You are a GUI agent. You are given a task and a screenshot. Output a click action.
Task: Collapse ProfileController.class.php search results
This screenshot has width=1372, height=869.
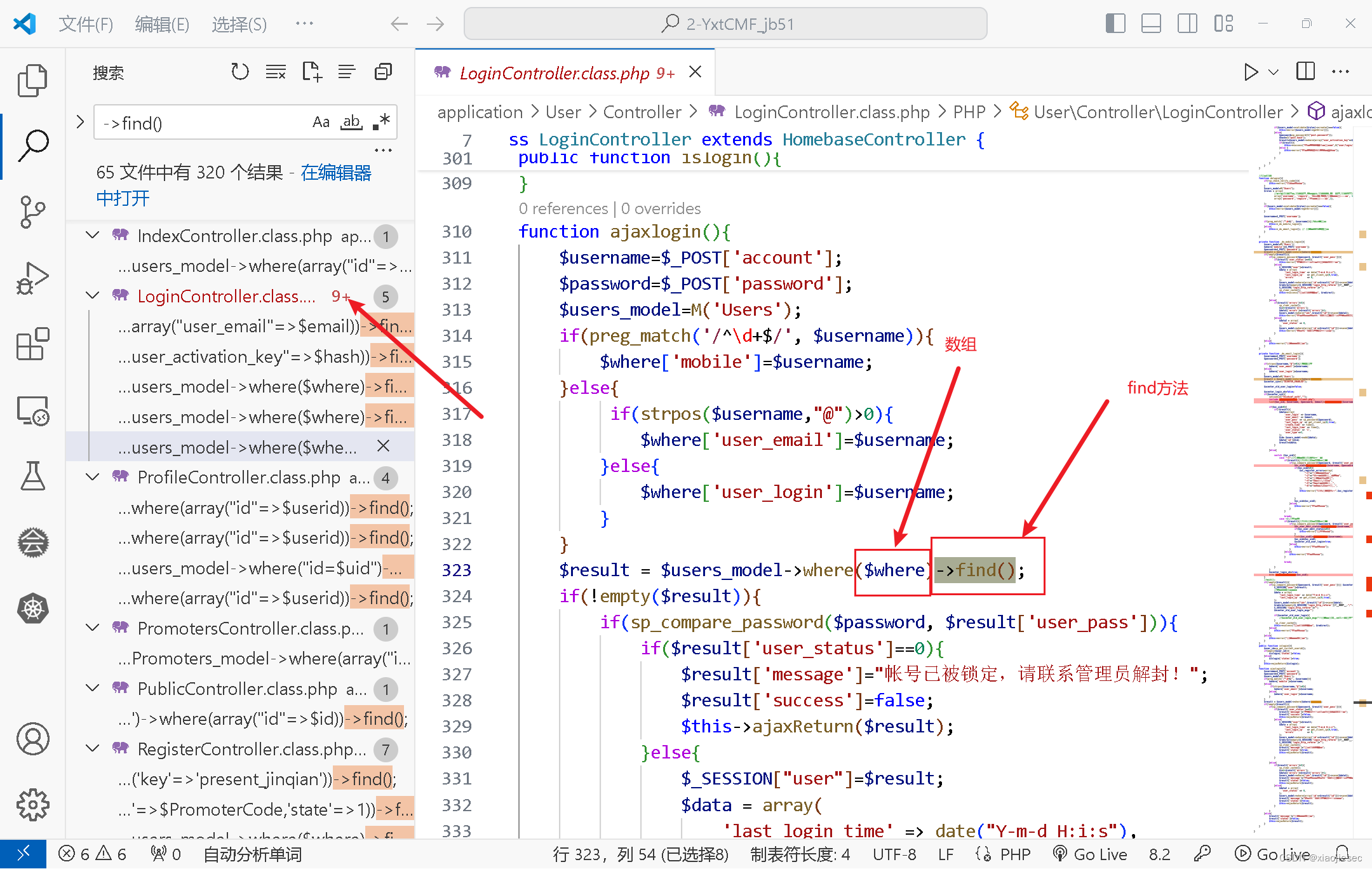[x=91, y=477]
